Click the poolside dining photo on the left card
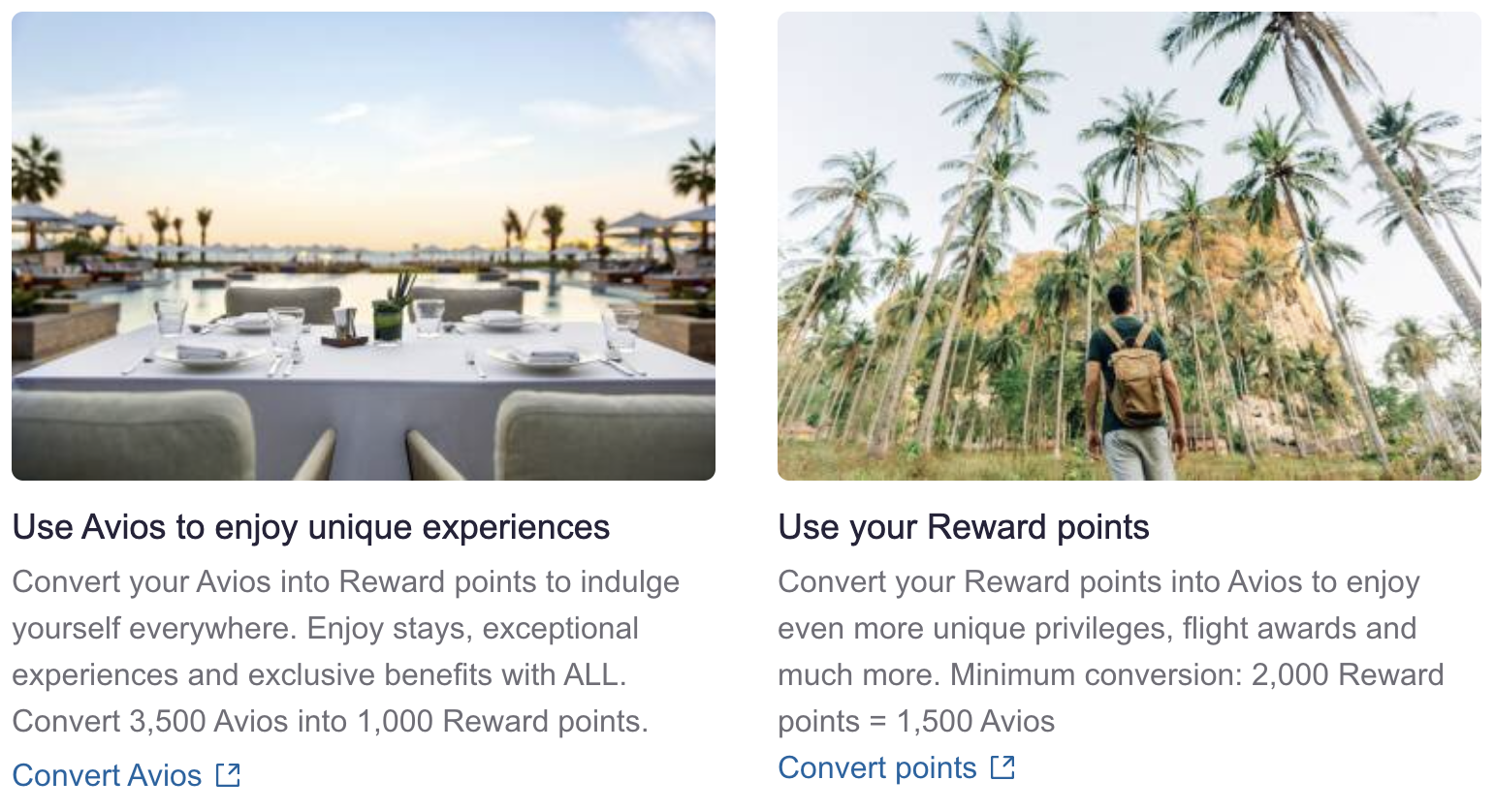The height and width of the screenshot is (812, 1495). 364,247
